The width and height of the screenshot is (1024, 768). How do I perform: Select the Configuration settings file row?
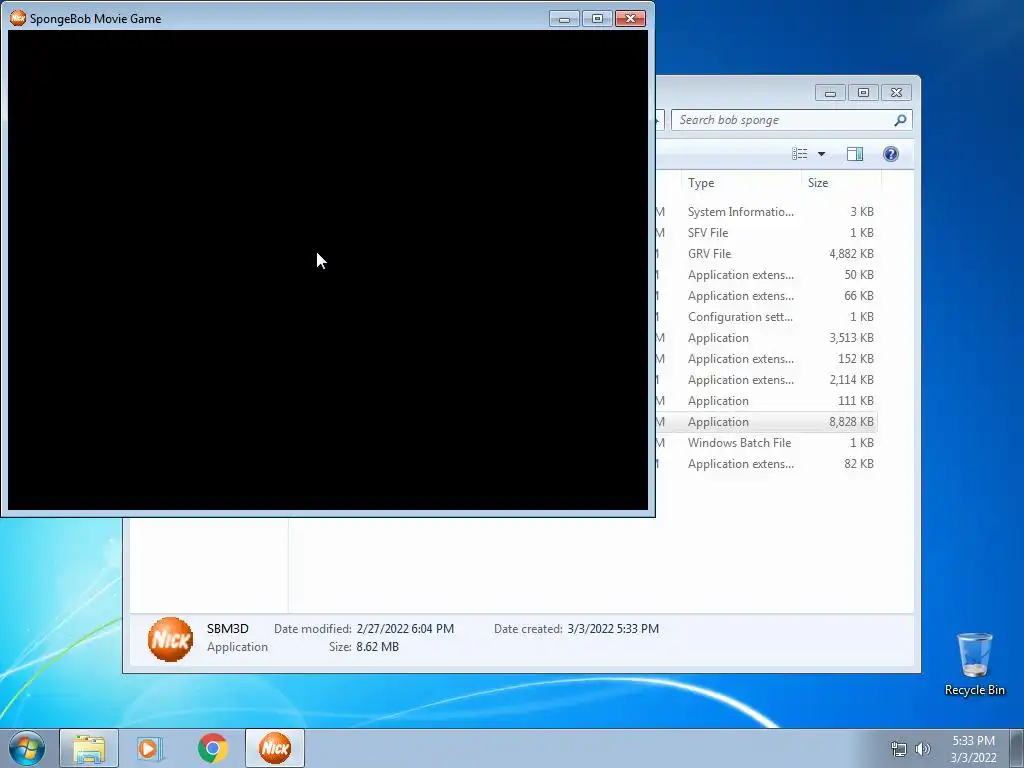click(766, 317)
